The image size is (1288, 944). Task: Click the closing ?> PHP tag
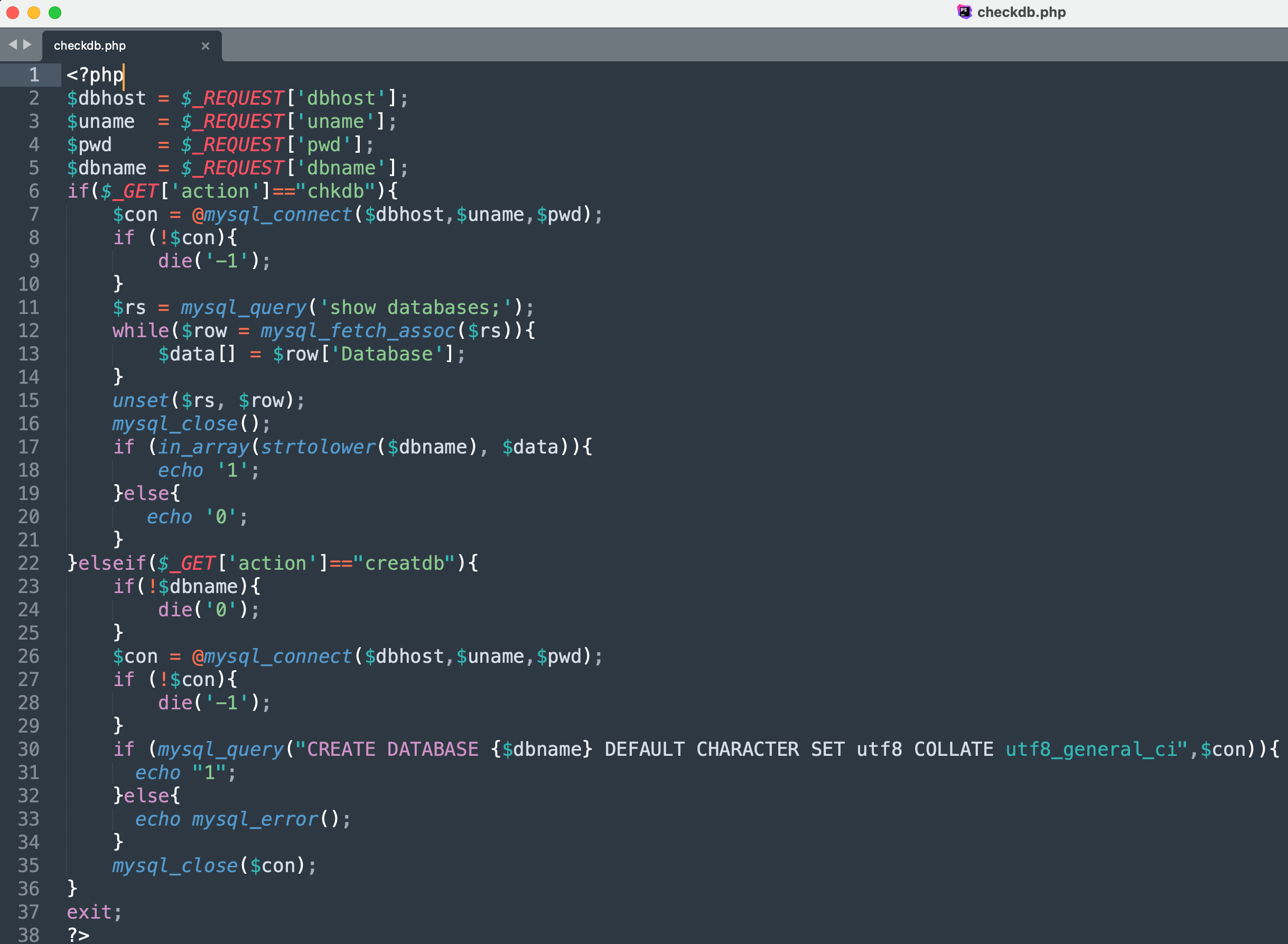78,935
